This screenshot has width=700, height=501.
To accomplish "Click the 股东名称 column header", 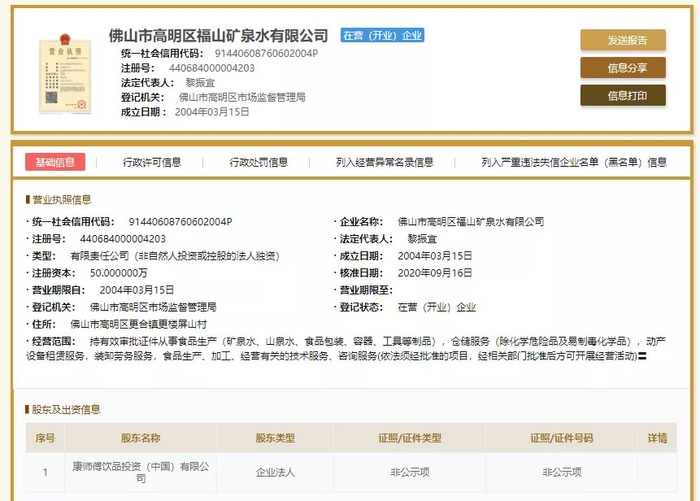I will (141, 438).
